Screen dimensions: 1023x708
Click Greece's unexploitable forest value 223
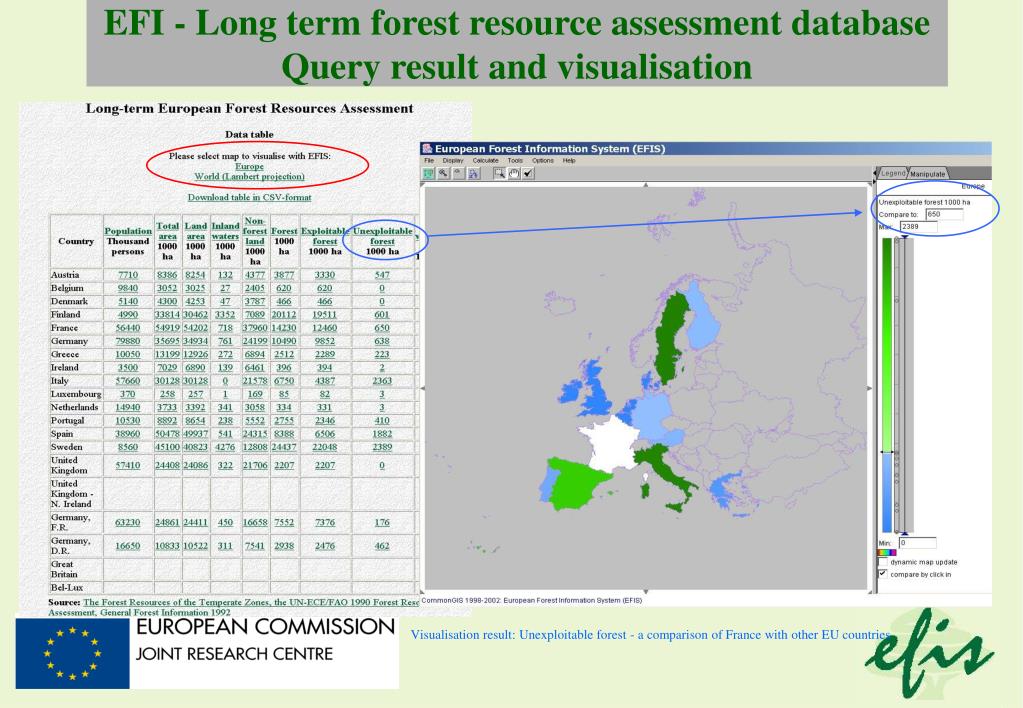click(x=382, y=354)
